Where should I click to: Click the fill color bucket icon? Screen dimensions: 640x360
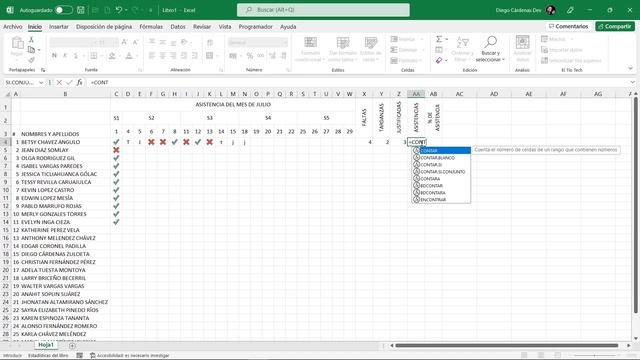(112, 56)
